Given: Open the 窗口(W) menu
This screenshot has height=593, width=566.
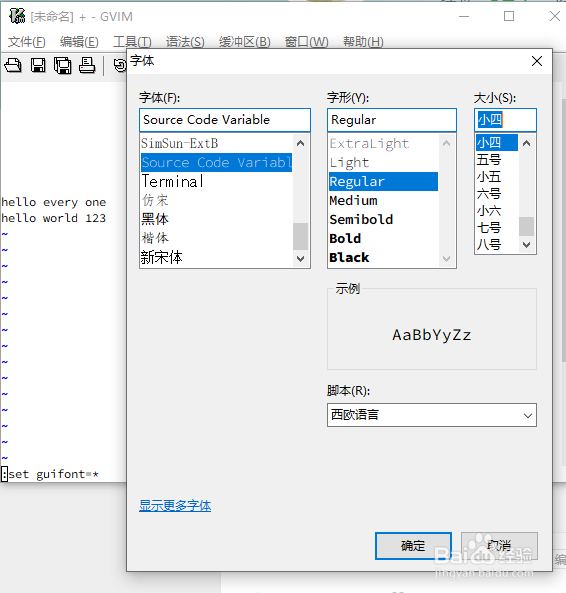Looking at the screenshot, I should point(307,42).
